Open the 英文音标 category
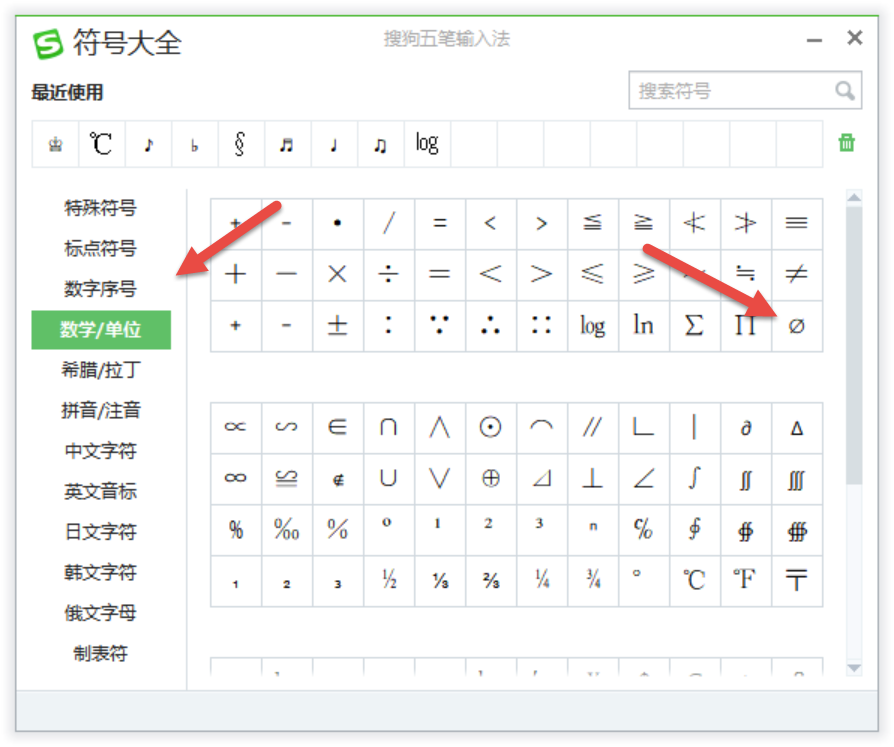The image size is (894, 747). 100,492
